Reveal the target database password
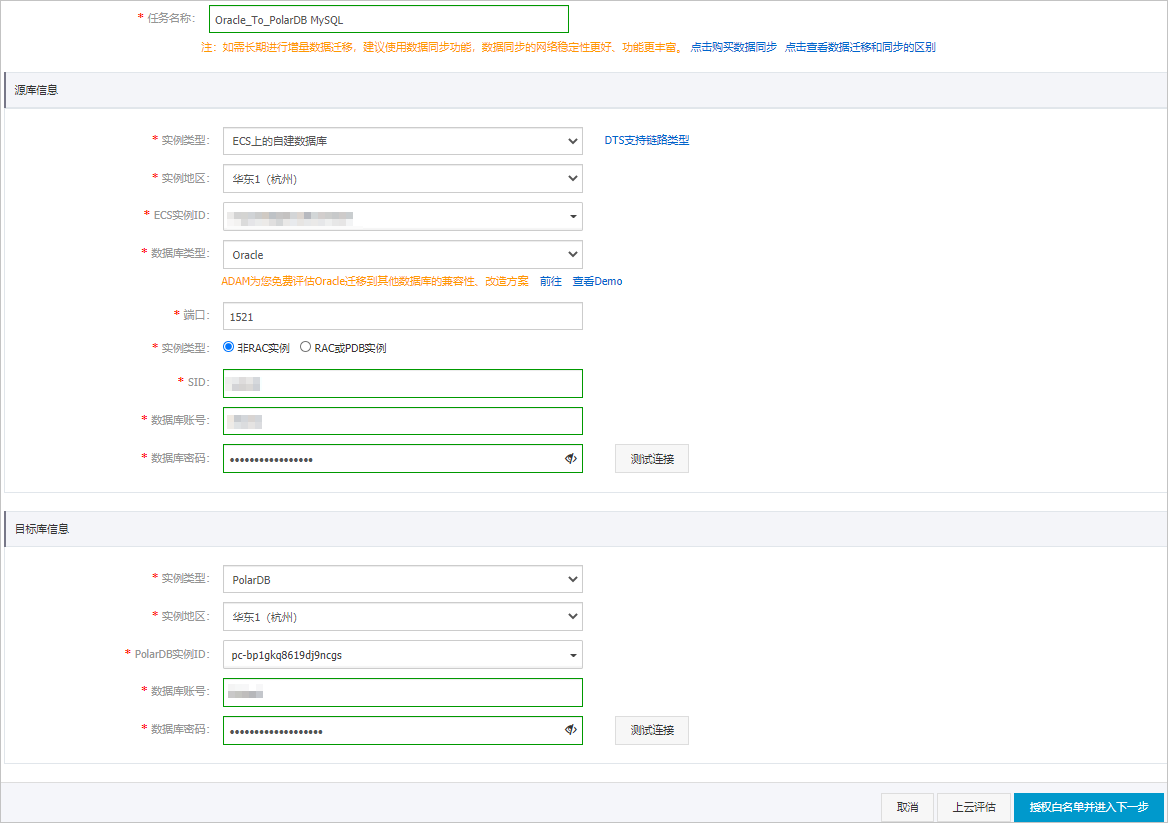 [x=570, y=731]
